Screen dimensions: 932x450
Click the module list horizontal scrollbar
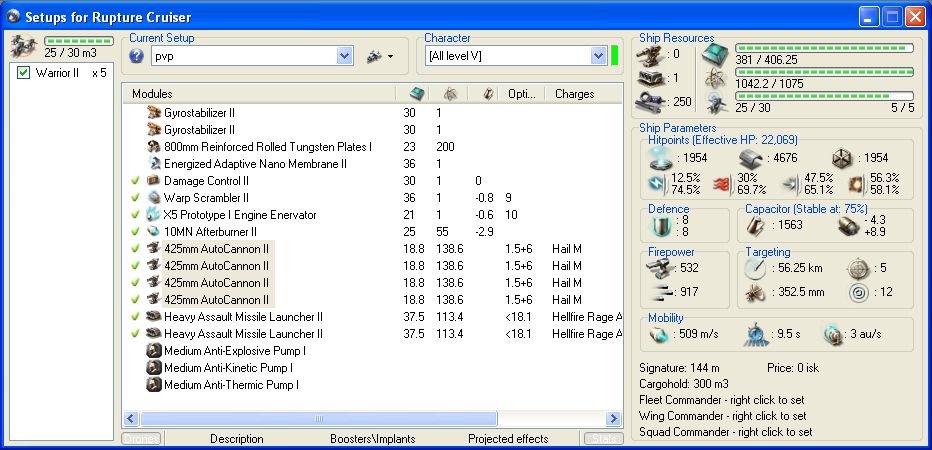(x=318, y=418)
